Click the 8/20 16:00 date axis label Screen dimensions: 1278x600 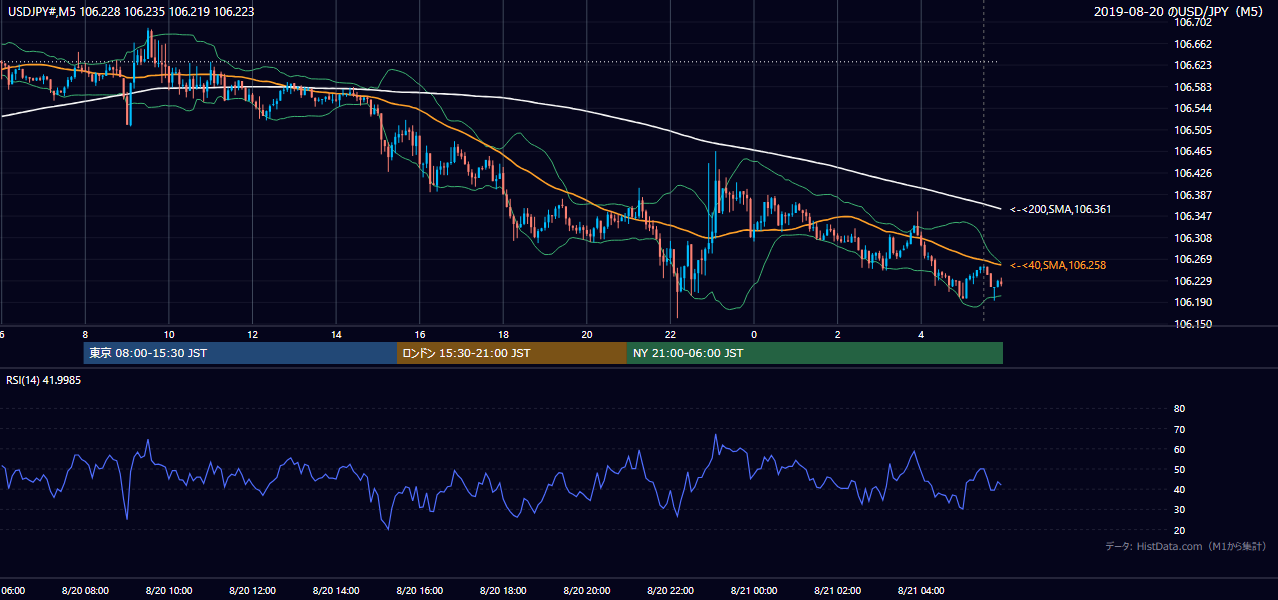click(x=419, y=590)
